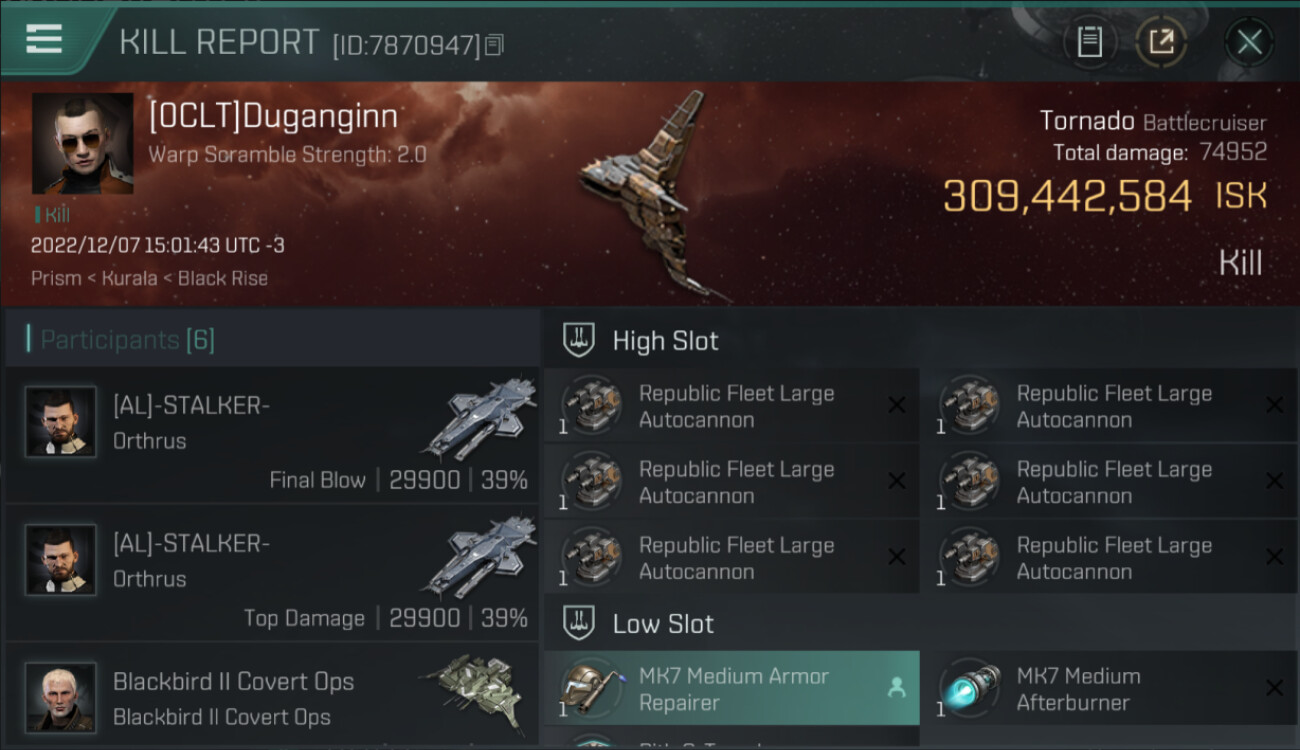The image size is (1300, 750).
Task: Select the first Republic Fleet Large Autocannon
Action: 731,405
